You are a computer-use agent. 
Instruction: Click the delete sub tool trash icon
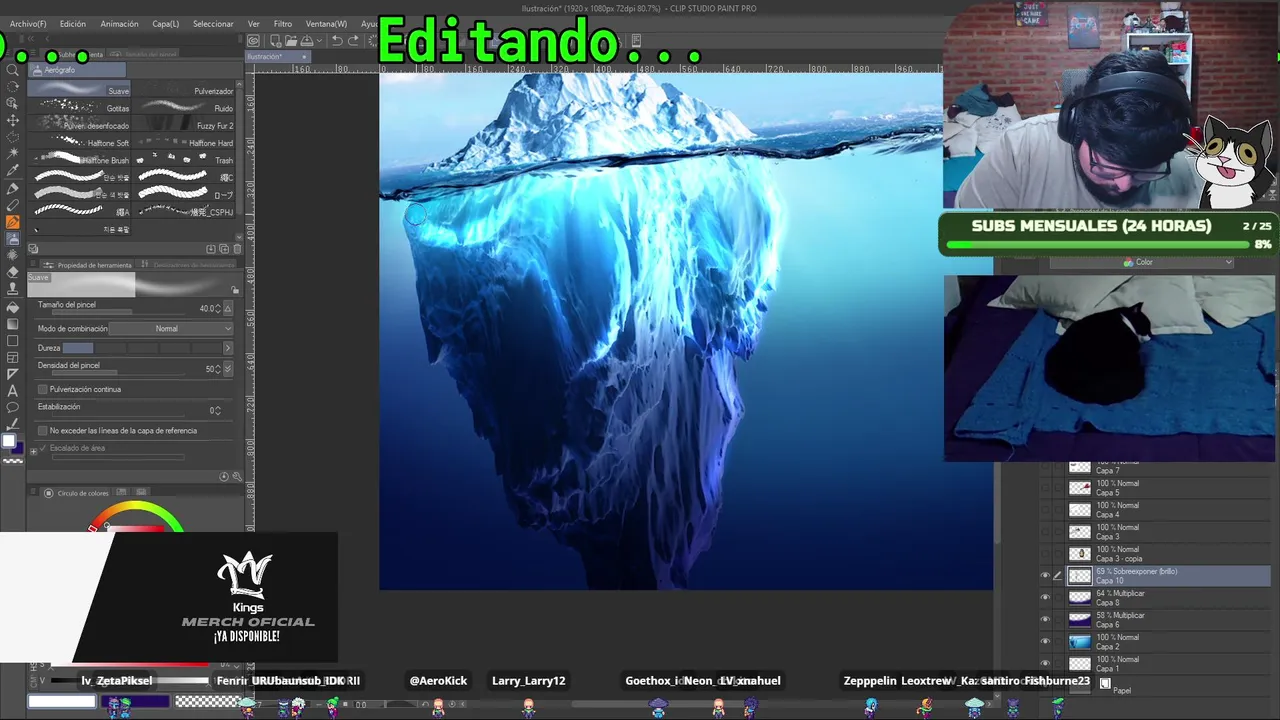[x=237, y=249]
